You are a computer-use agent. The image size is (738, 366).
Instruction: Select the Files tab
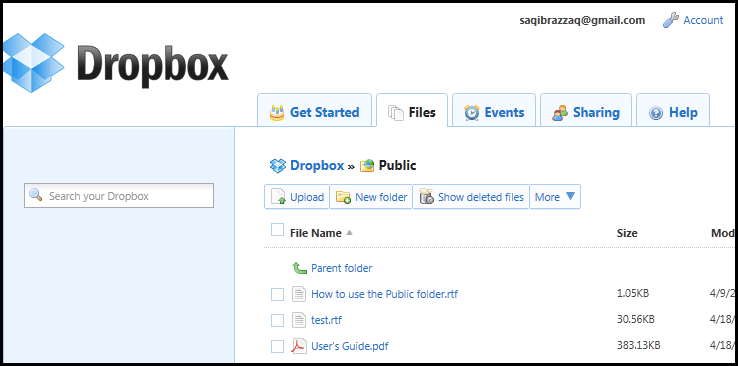point(412,110)
